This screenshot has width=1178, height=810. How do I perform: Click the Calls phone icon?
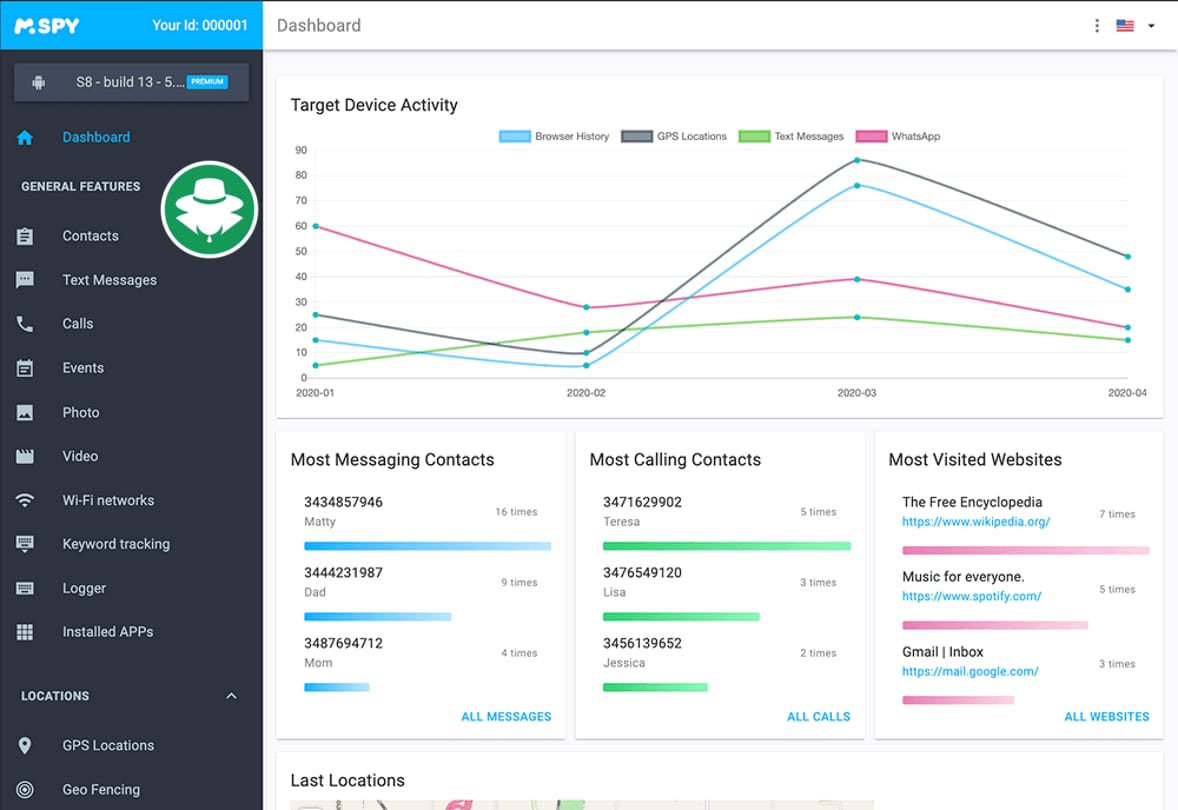[x=25, y=324]
